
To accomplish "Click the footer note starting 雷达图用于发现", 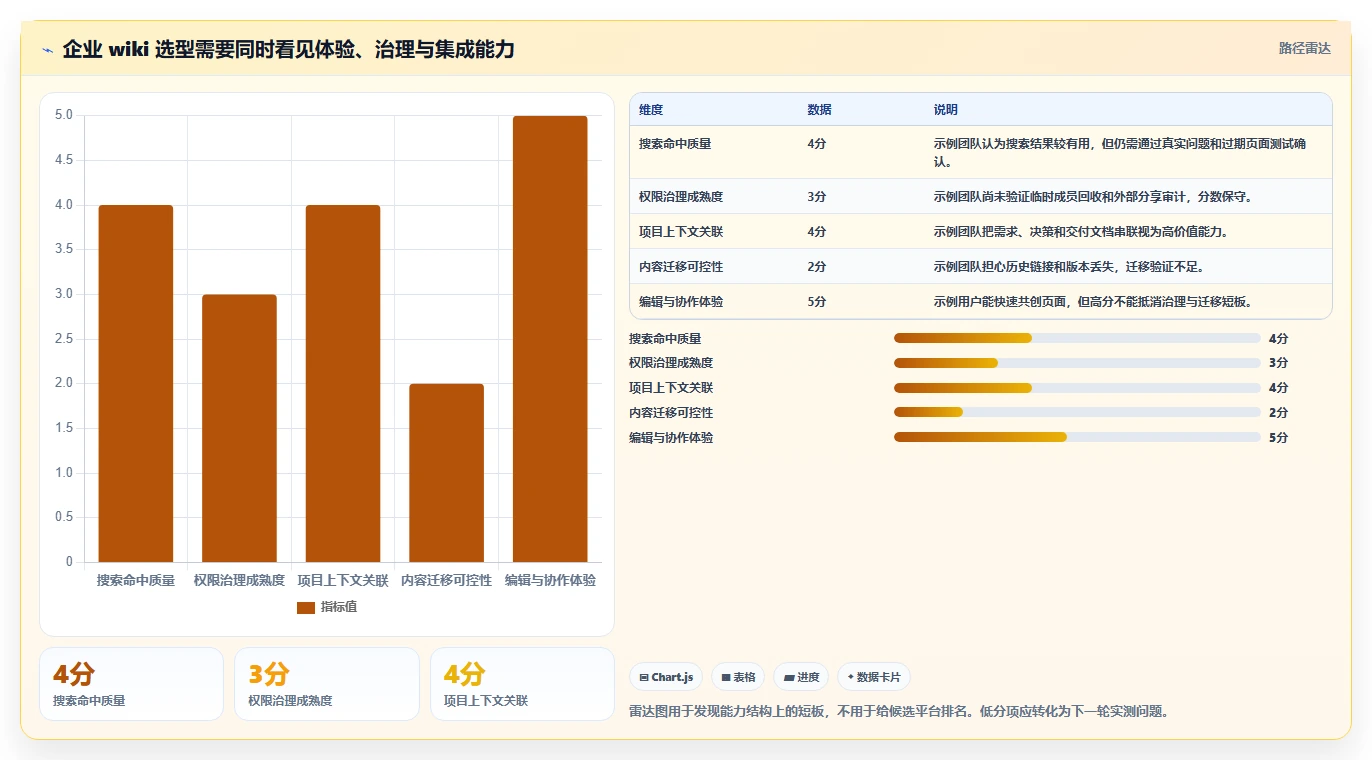I will tap(899, 712).
